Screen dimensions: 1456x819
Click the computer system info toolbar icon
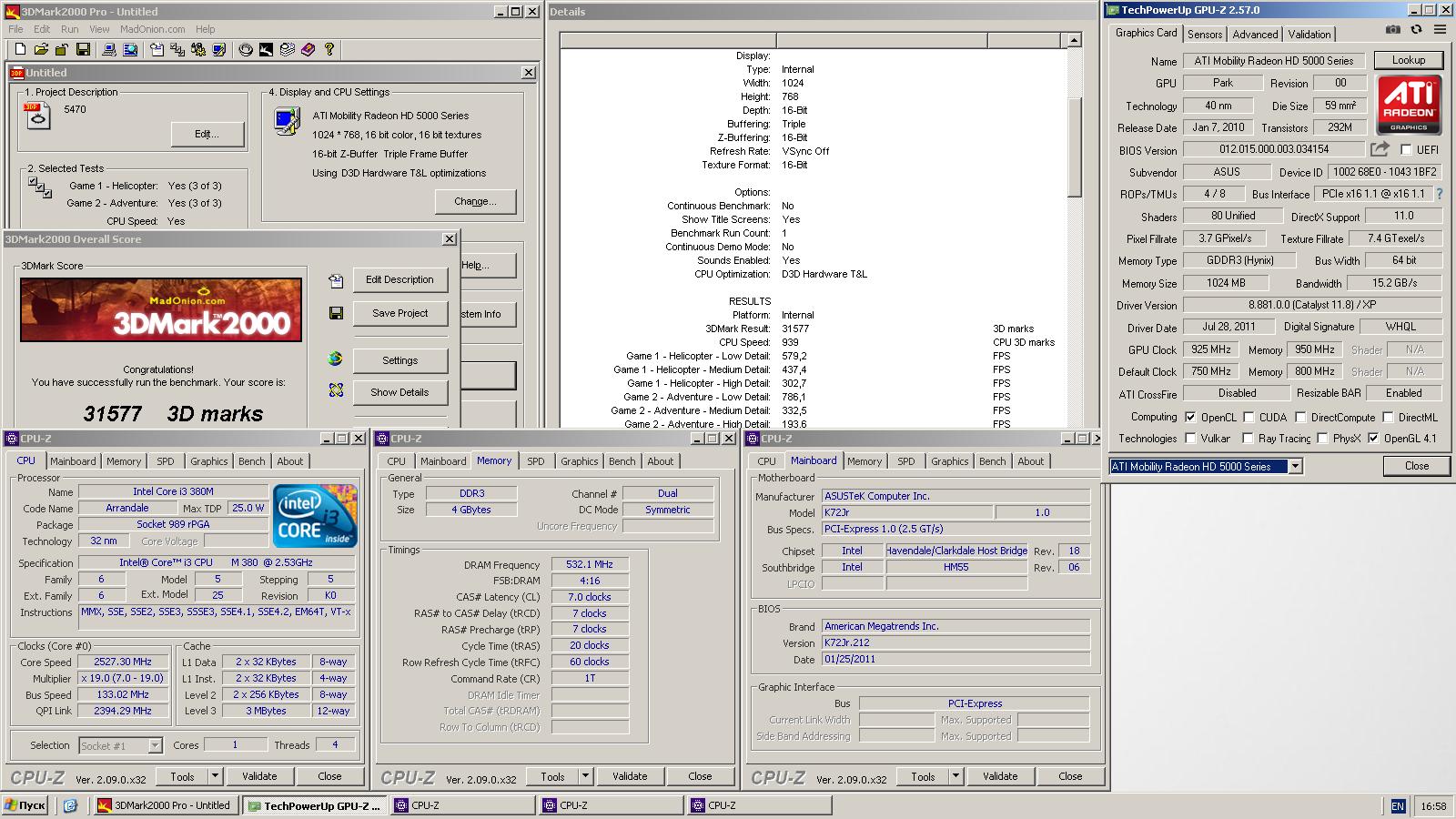[108, 49]
